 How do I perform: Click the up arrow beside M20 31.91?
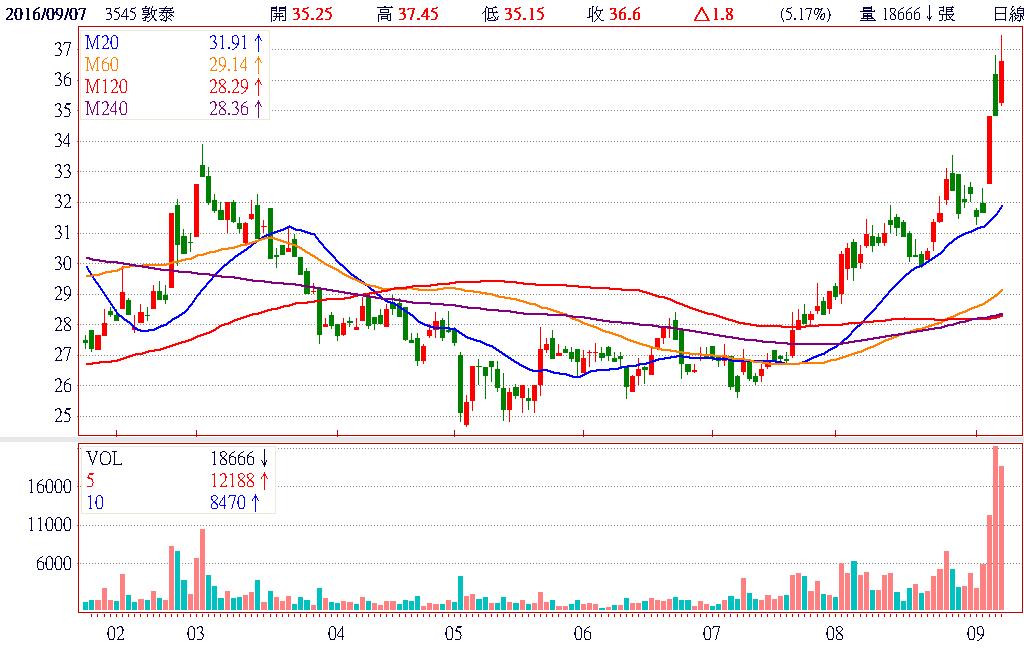tap(259, 44)
